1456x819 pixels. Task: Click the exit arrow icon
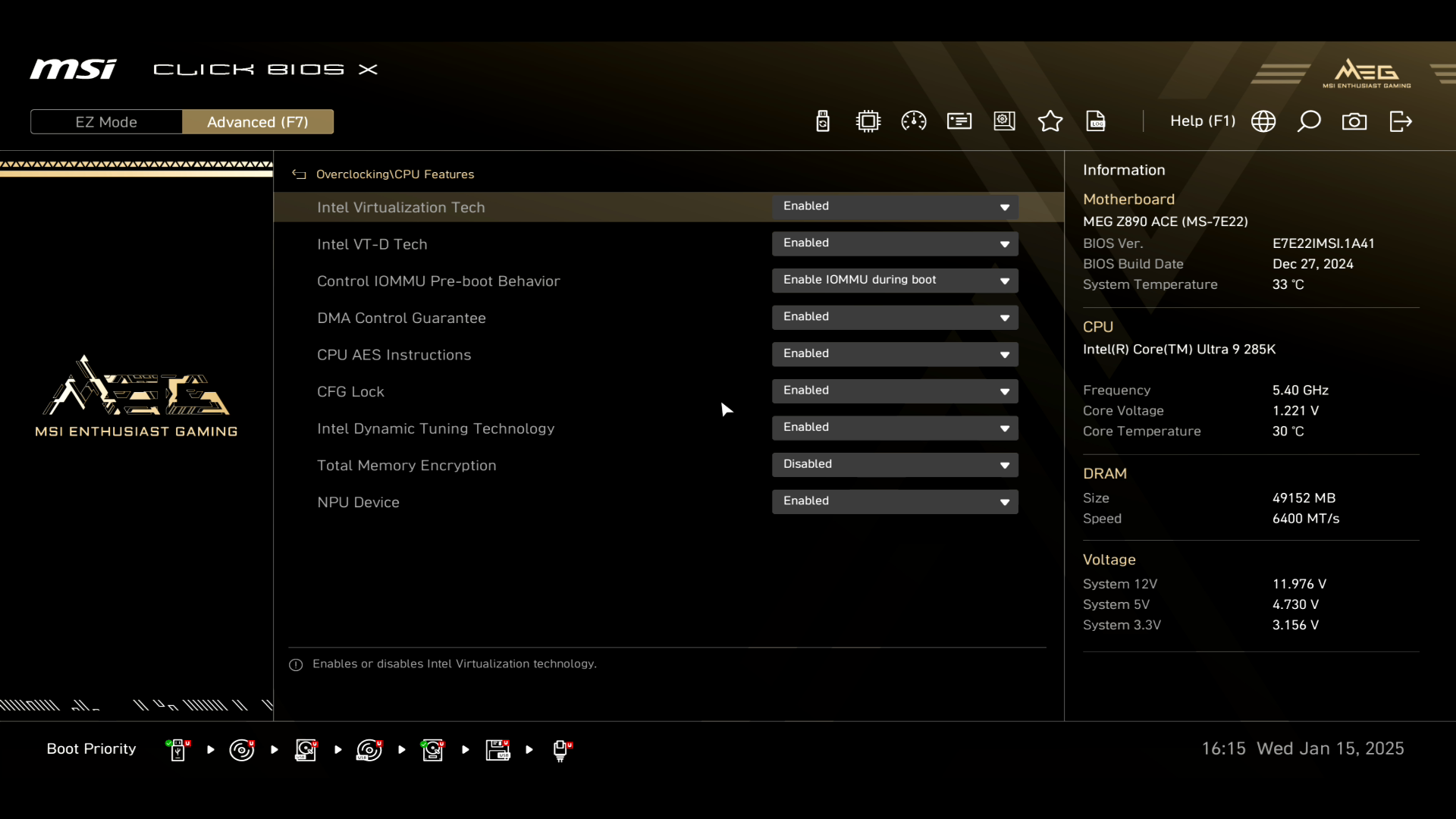(1401, 121)
